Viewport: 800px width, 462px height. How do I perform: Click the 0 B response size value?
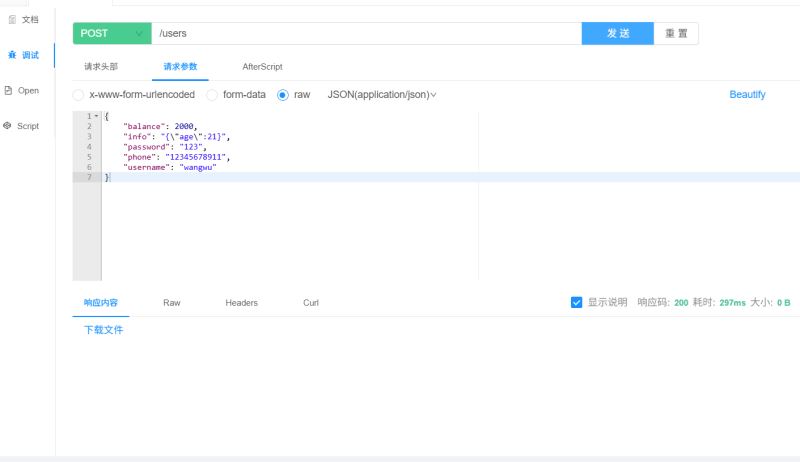(x=784, y=302)
